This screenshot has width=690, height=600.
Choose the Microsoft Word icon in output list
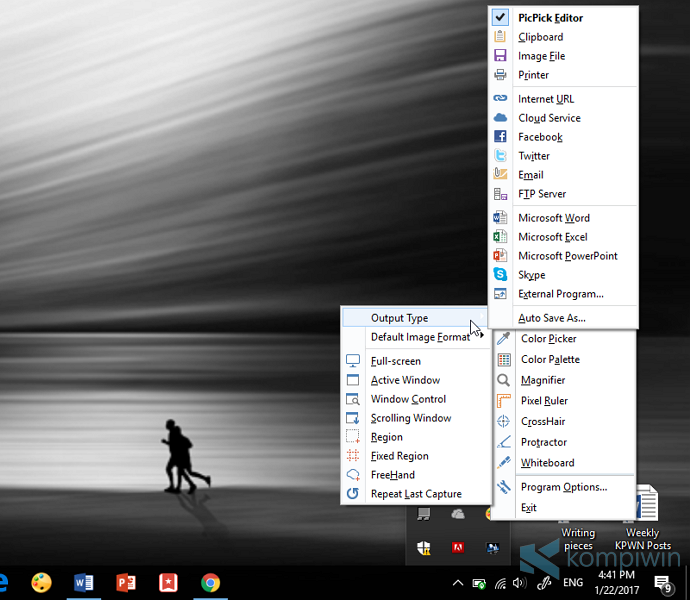pyautogui.click(x=500, y=217)
